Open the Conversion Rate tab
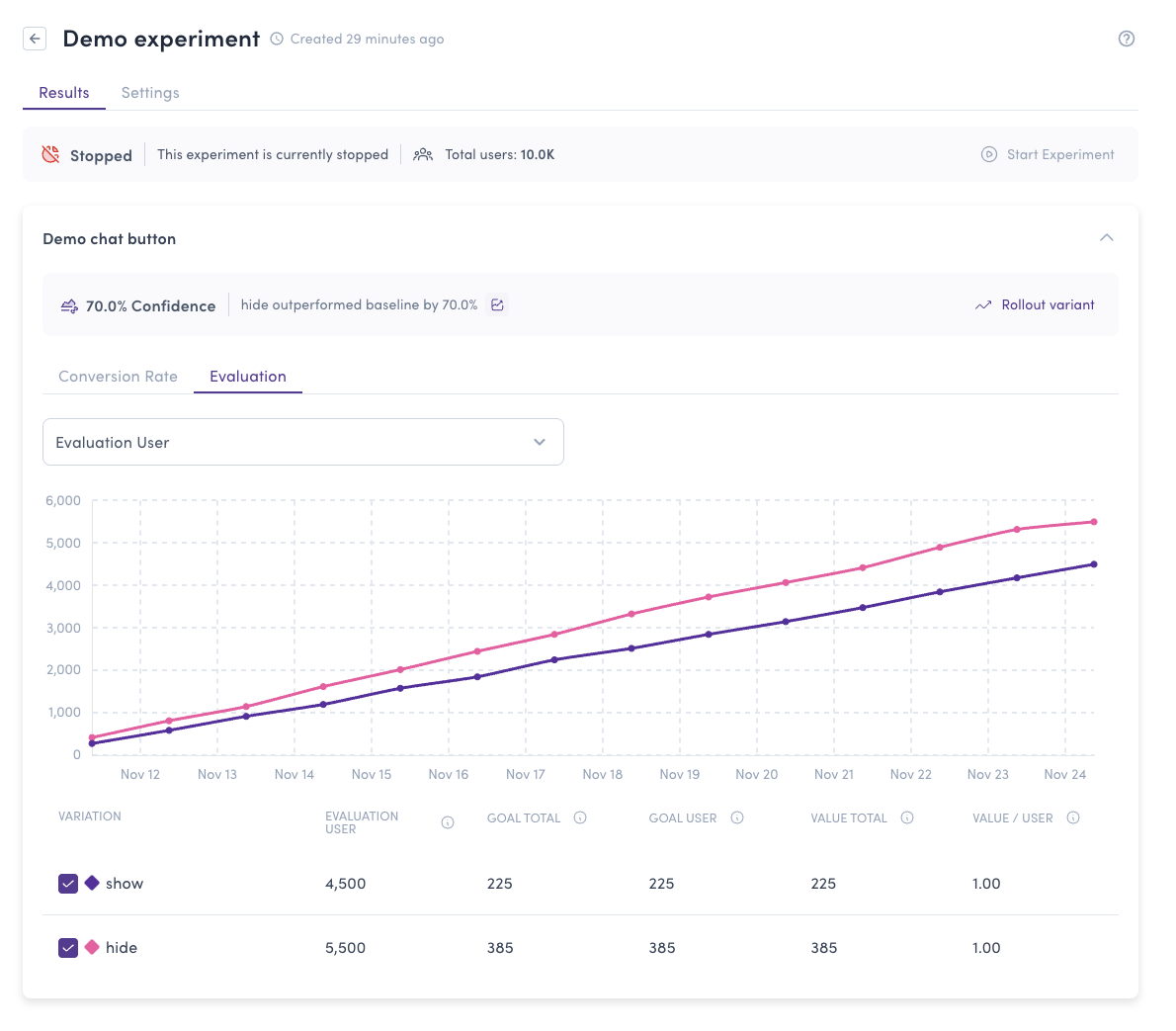 [118, 376]
